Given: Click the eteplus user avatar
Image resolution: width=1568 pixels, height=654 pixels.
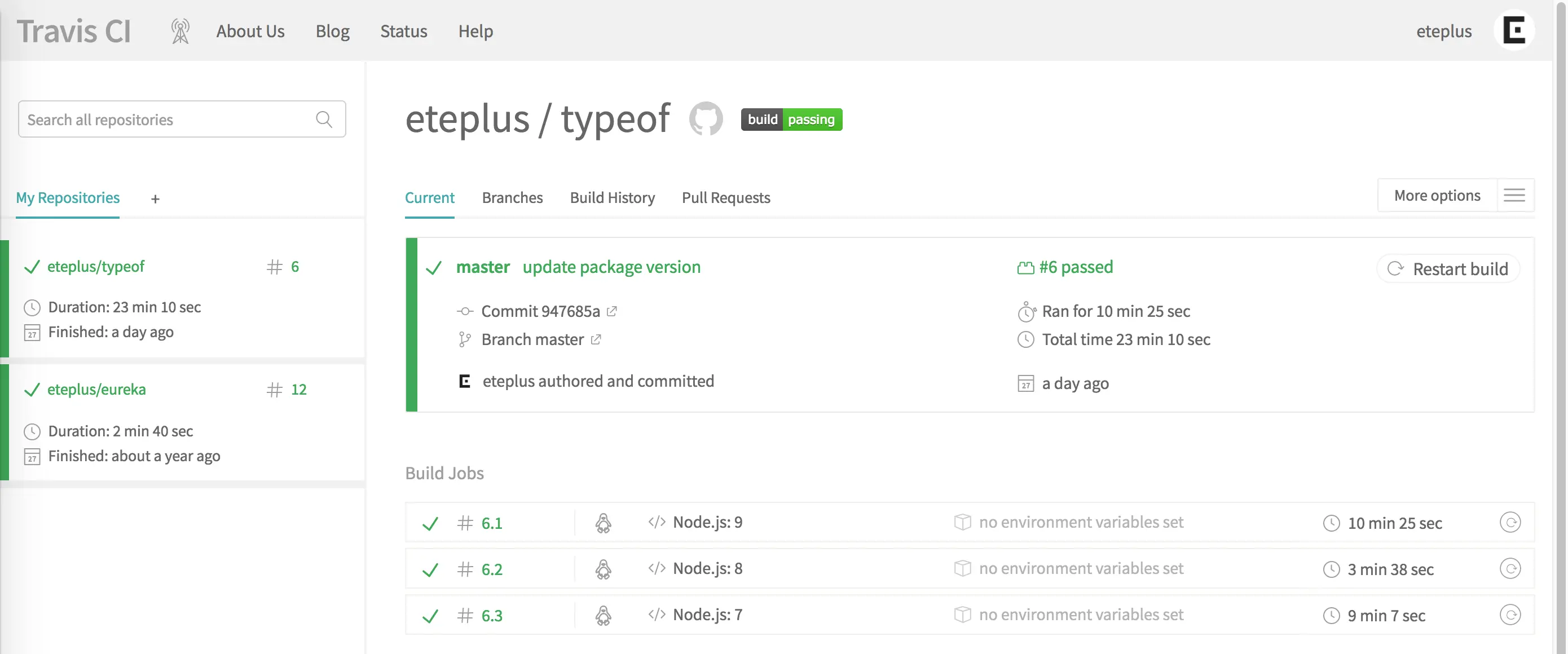Looking at the screenshot, I should click(x=1513, y=30).
